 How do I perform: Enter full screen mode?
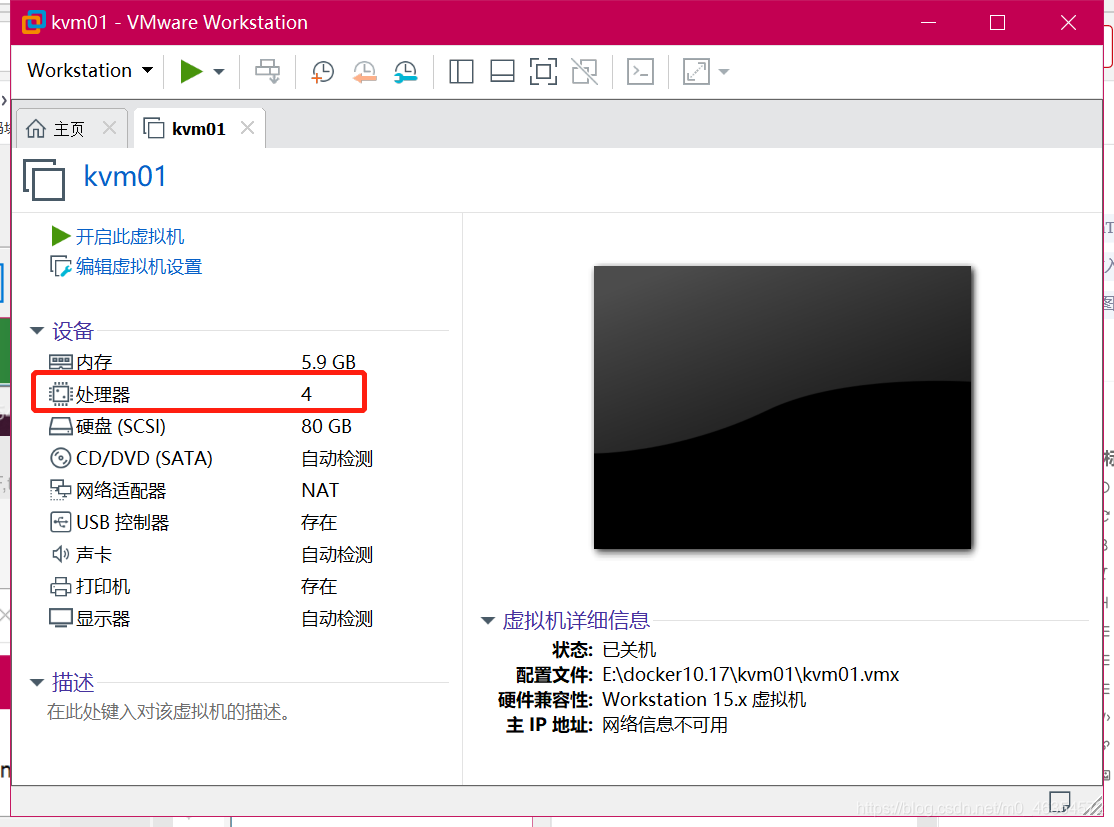(x=543, y=71)
